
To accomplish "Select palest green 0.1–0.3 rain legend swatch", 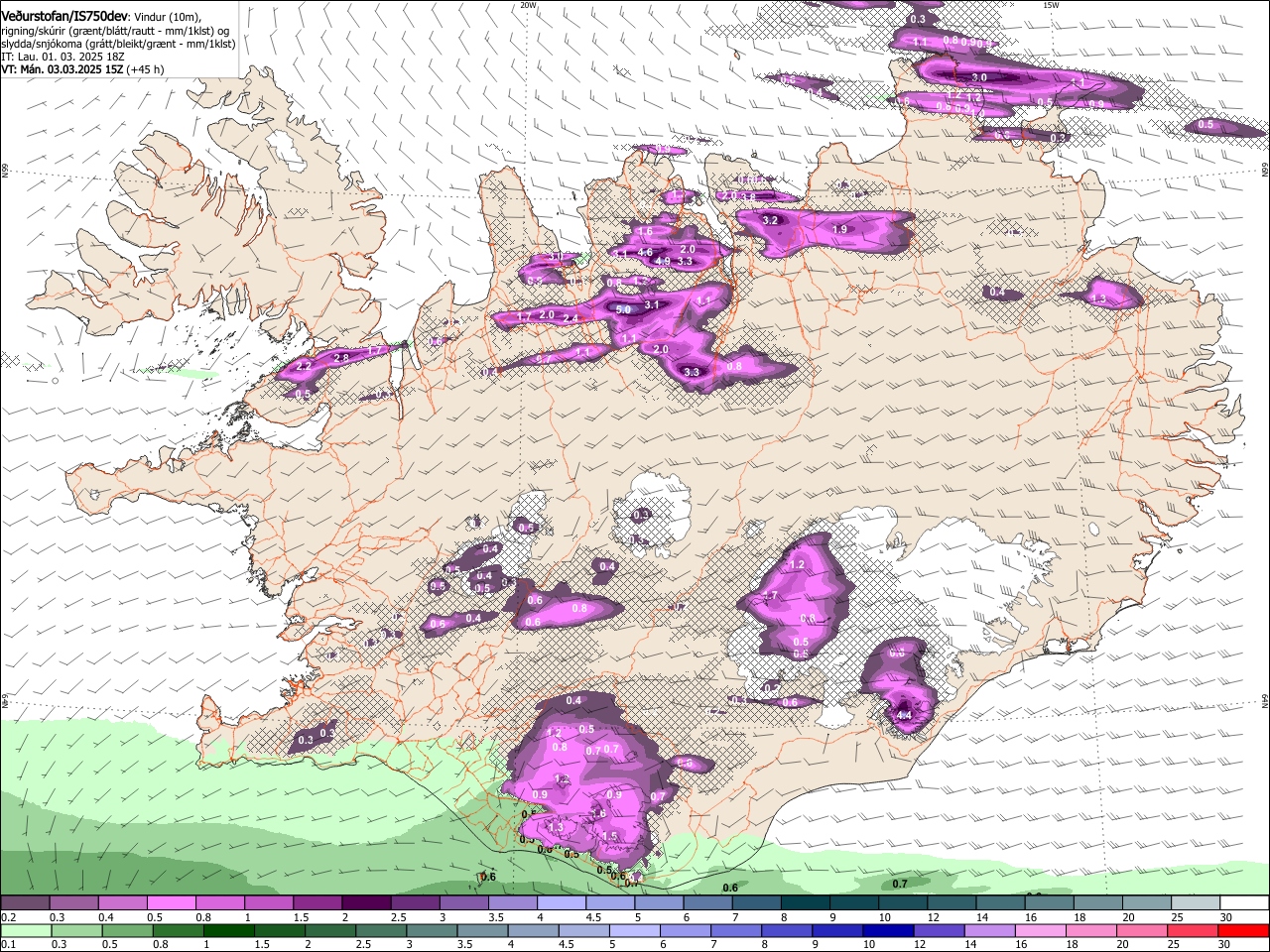I will [x=24, y=930].
